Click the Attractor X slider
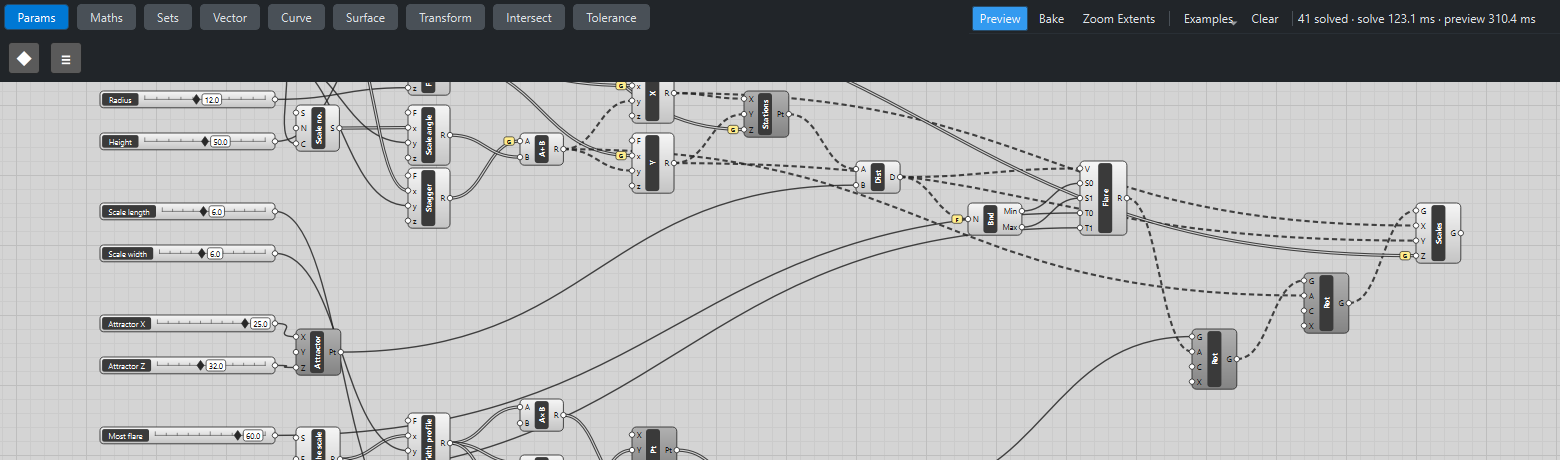This screenshot has width=1560, height=460. pyautogui.click(x=189, y=323)
